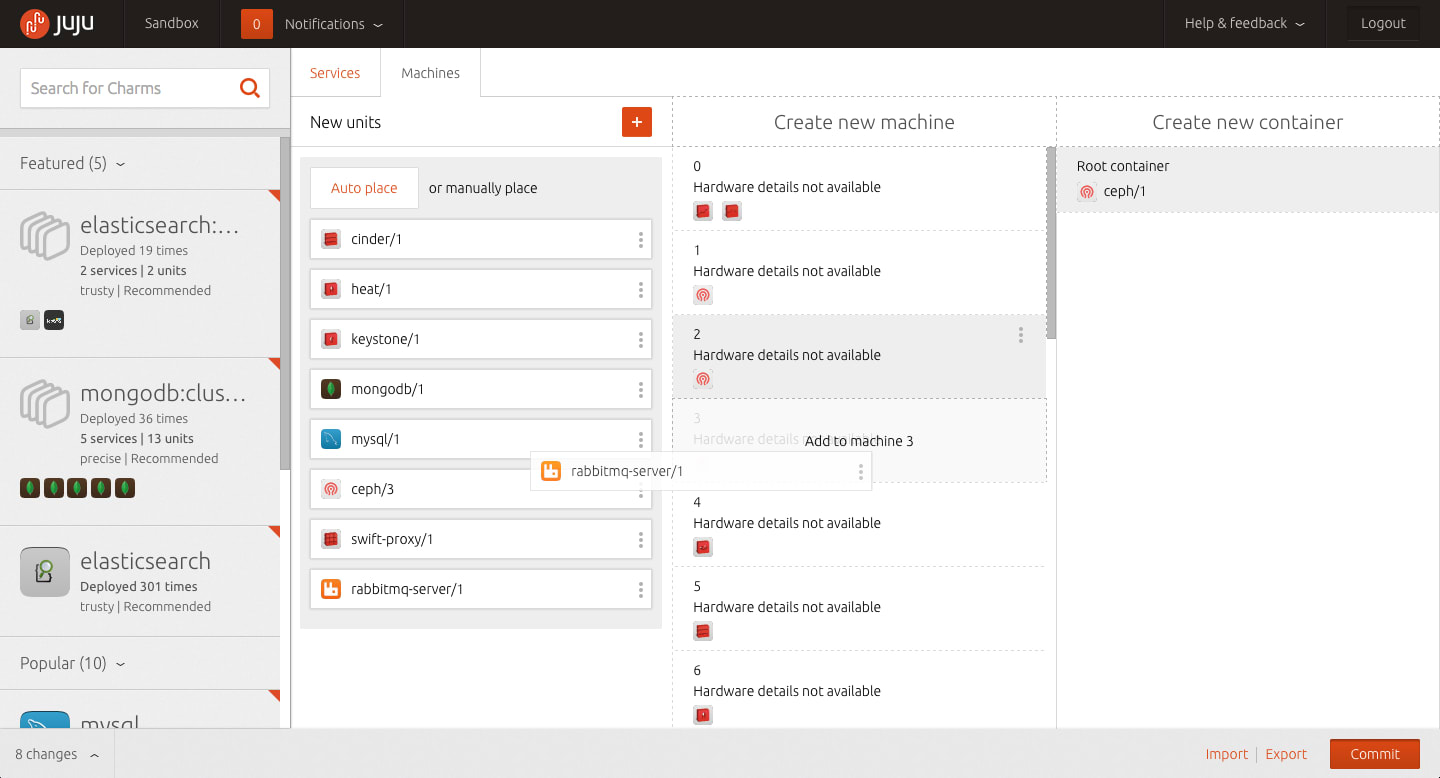Open the more menu for rabbitmq-server/1 in list
The height and width of the screenshot is (778, 1440).
641,589
